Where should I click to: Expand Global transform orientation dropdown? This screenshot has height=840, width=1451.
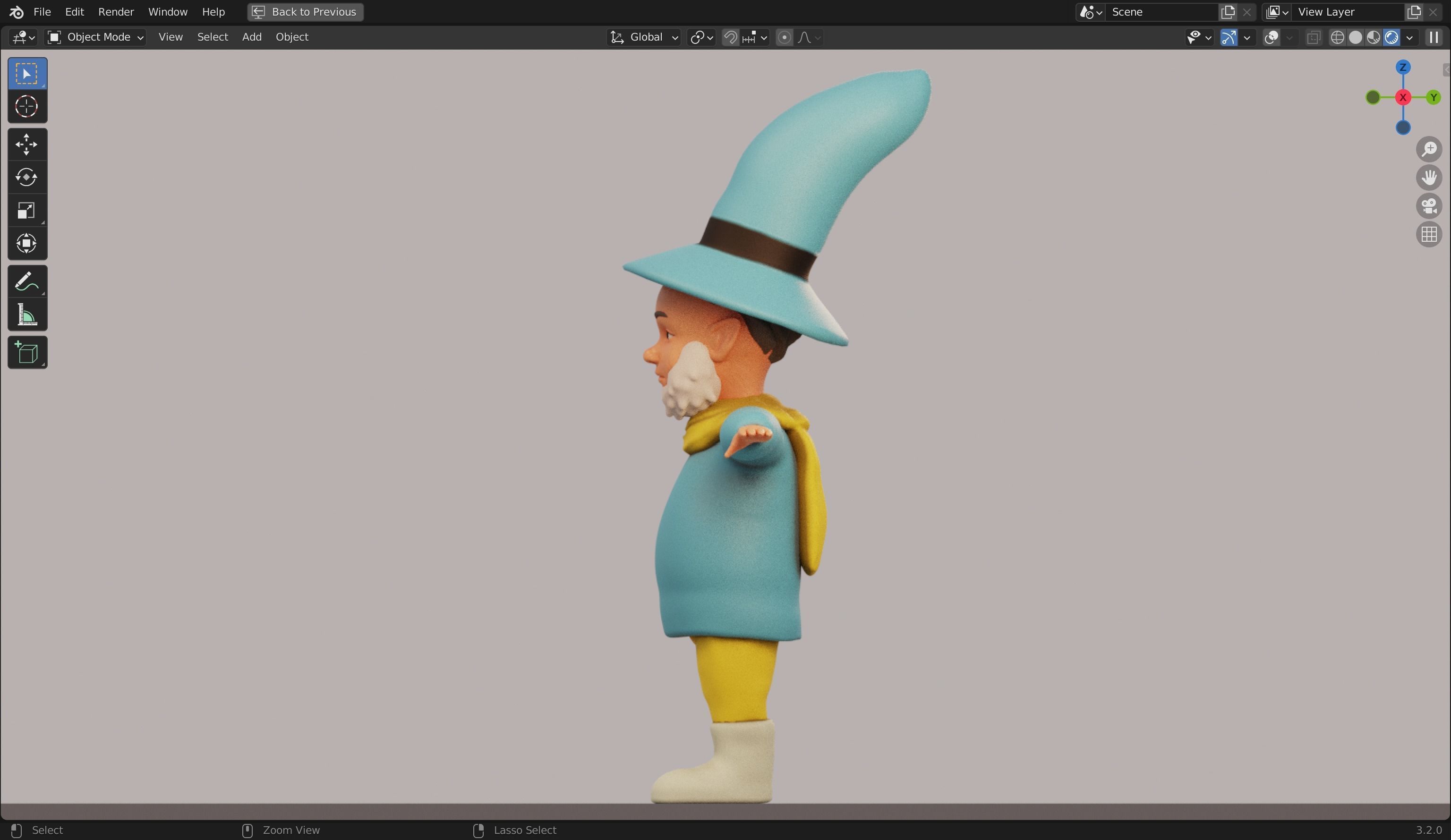(644, 37)
